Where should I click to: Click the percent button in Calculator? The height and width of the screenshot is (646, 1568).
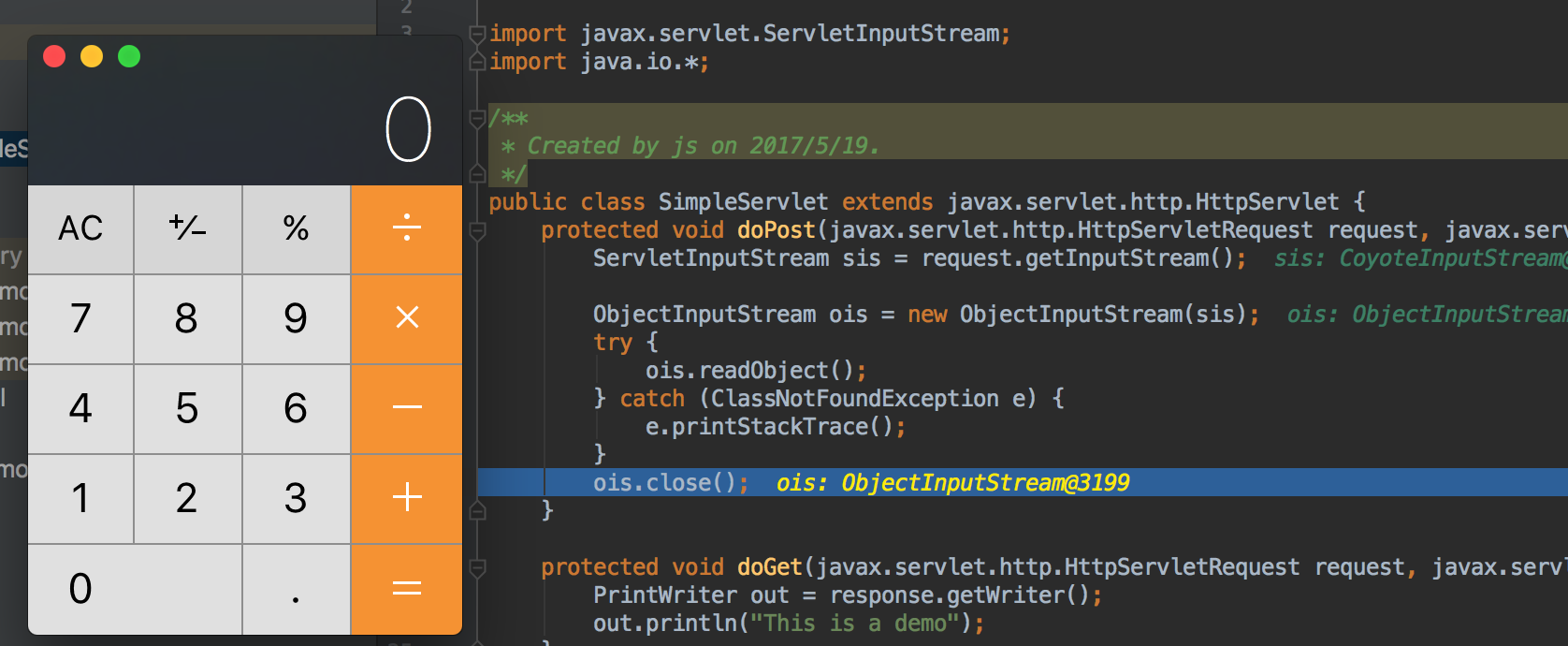coord(297,229)
